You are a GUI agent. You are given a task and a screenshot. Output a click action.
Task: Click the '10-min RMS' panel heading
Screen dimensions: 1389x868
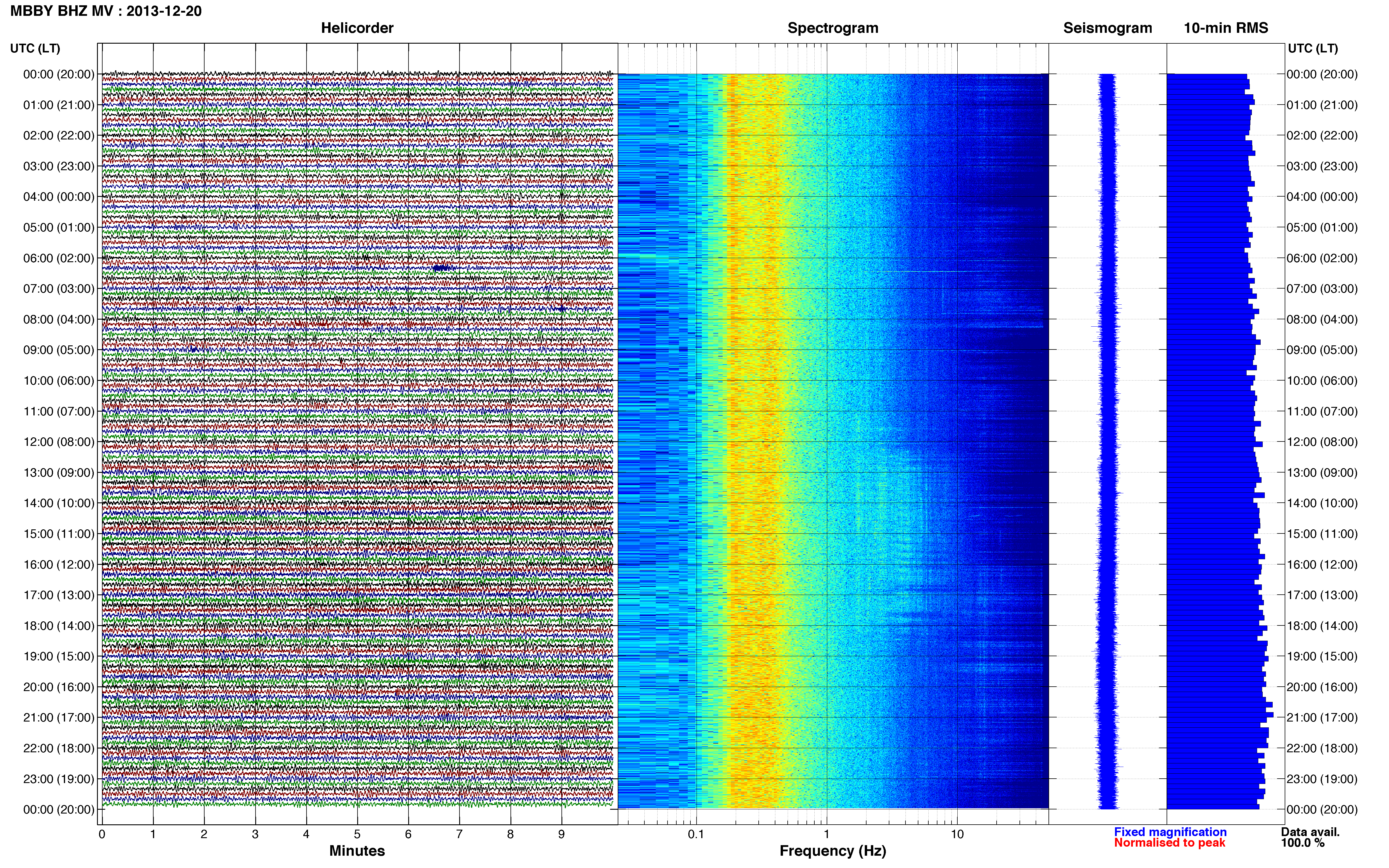click(1226, 28)
